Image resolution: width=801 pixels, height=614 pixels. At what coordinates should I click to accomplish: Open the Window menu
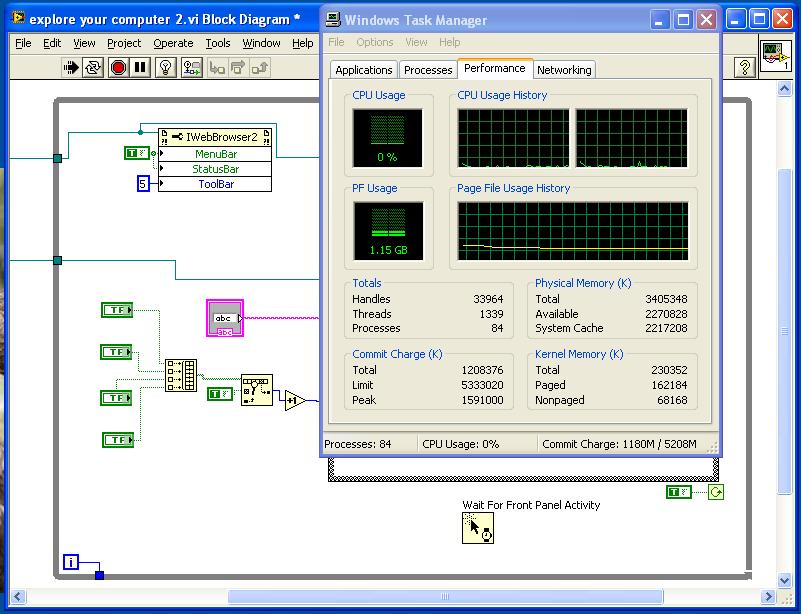click(x=261, y=43)
